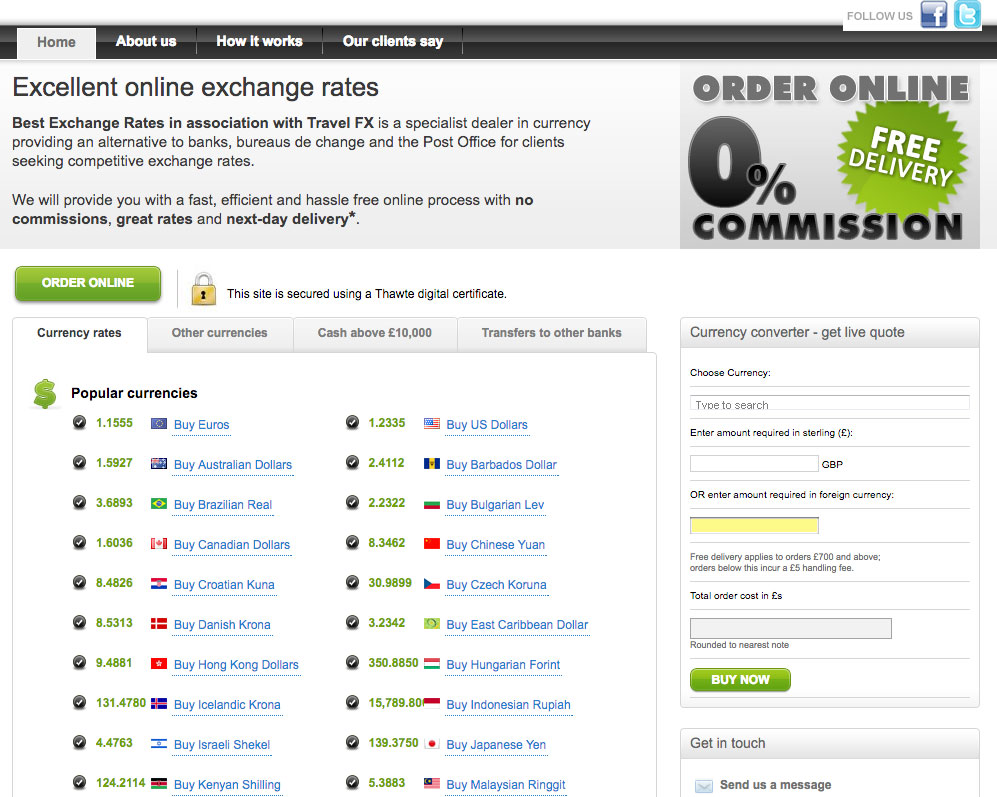Click the Total order cost field
The width and height of the screenshot is (997, 797).
pyautogui.click(x=791, y=628)
